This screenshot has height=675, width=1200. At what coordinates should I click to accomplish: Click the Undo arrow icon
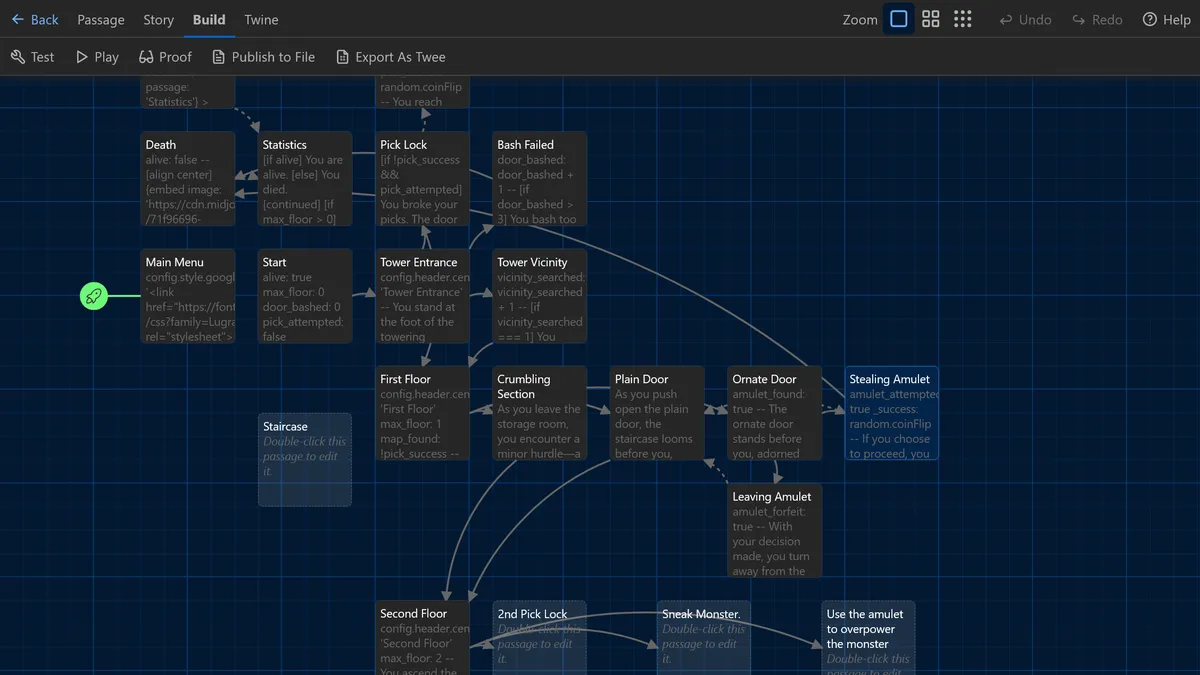1003,19
